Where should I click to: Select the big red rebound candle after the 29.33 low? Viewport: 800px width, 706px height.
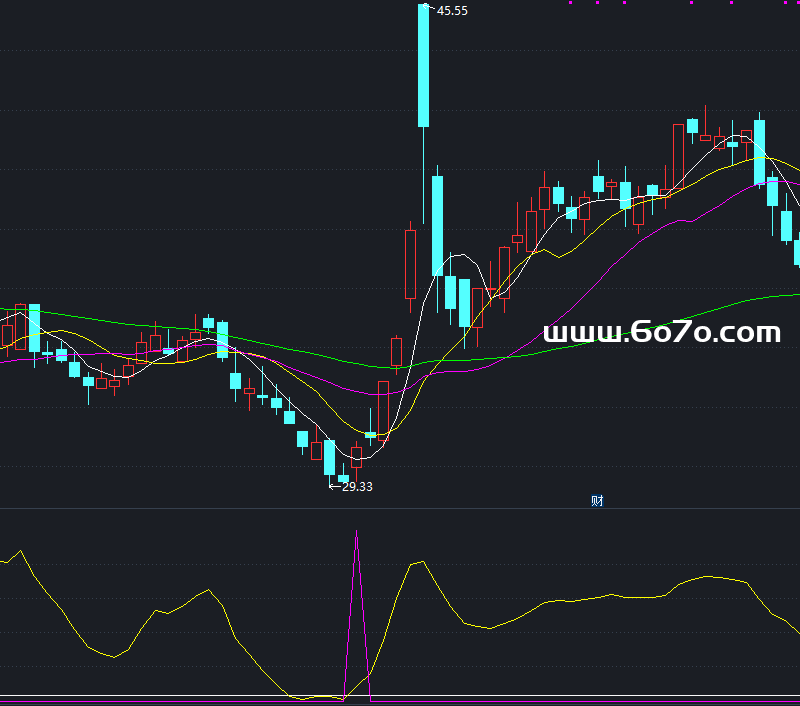pyautogui.click(x=383, y=410)
